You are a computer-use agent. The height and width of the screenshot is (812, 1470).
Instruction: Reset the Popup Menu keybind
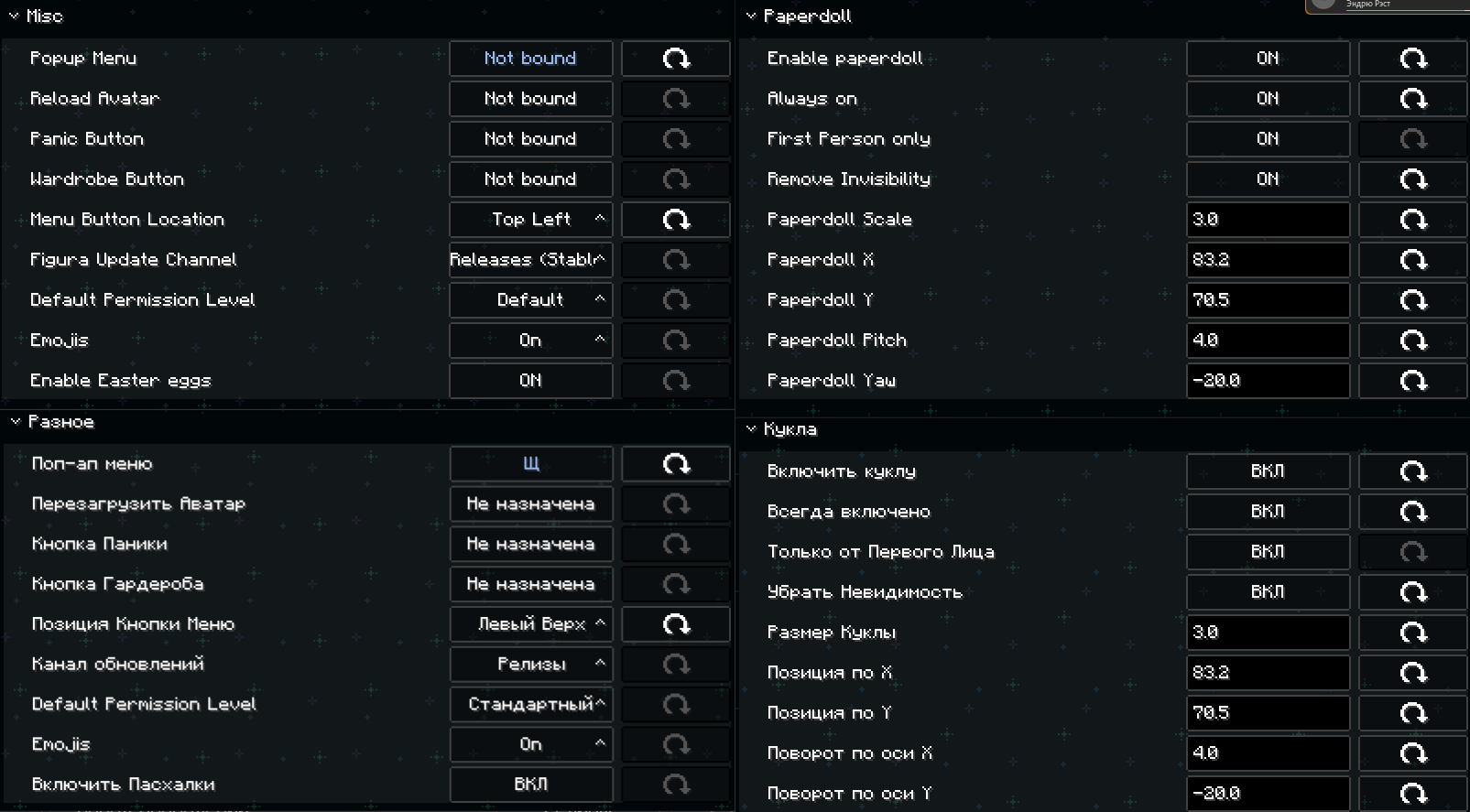(676, 59)
